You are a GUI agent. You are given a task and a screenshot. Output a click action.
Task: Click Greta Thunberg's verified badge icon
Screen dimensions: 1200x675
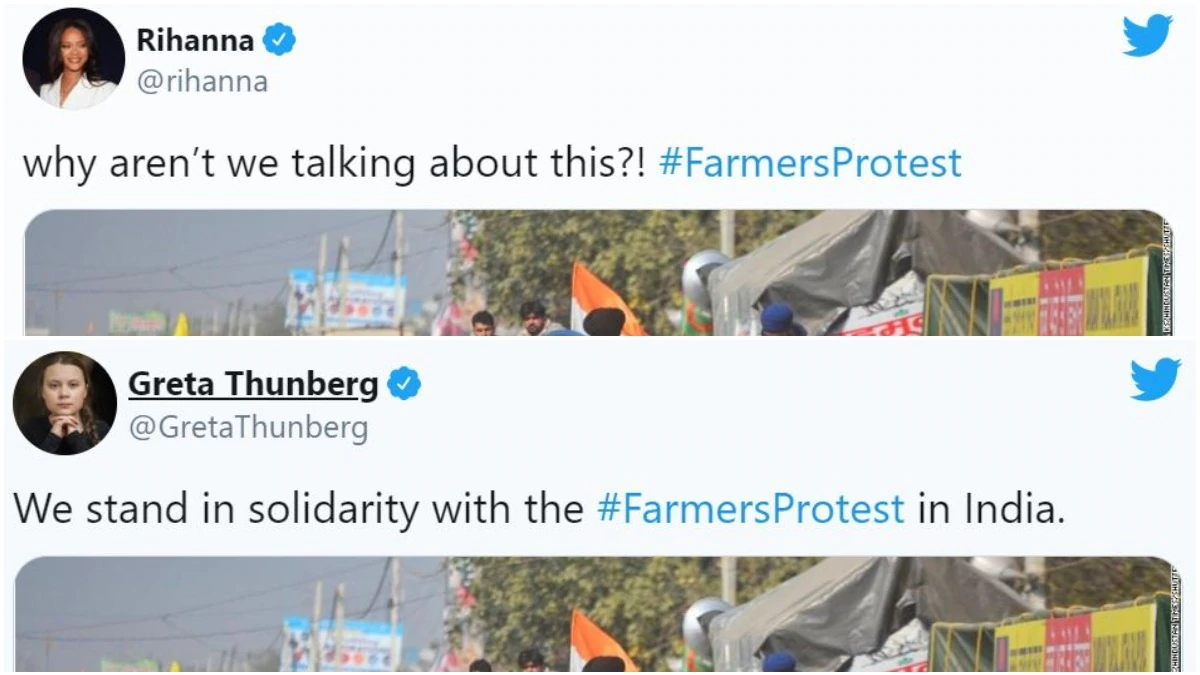404,384
